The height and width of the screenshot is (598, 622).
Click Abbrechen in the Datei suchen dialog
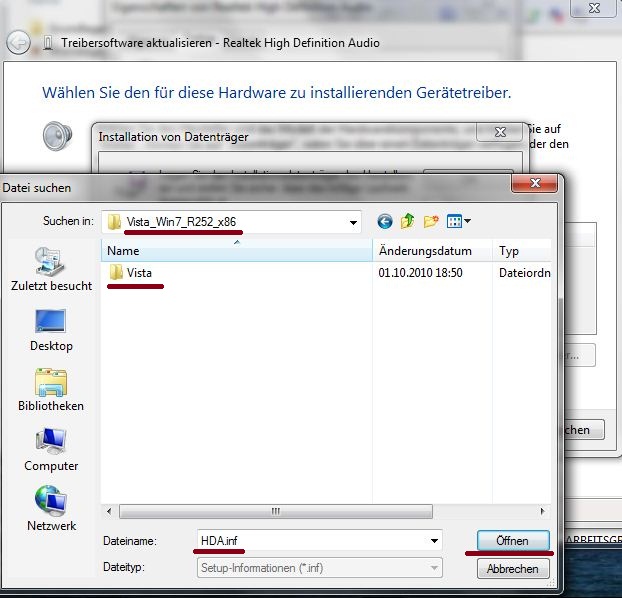(513, 569)
